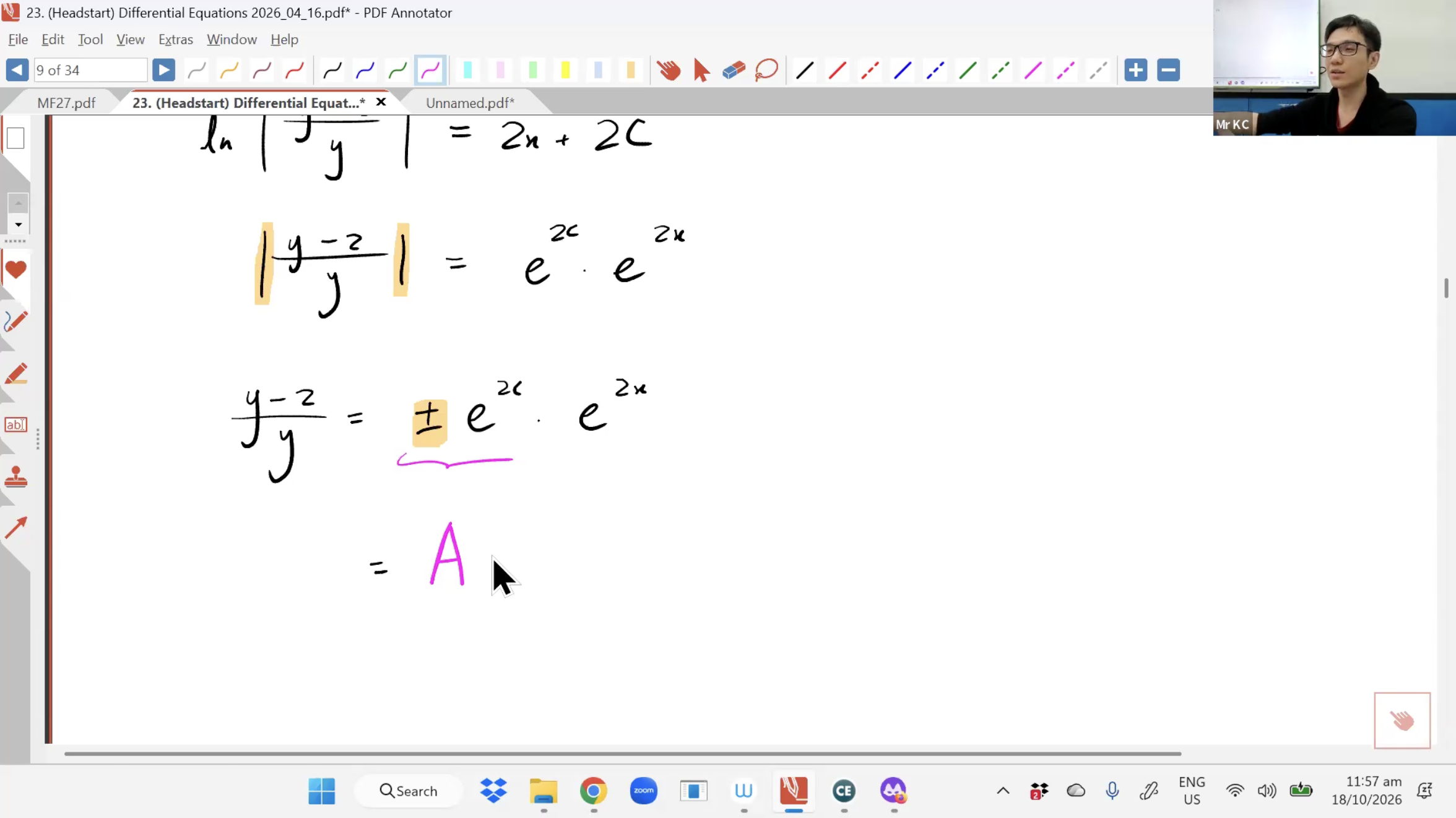Activate the Pan hand tool
Image resolution: width=1456 pixels, height=818 pixels.
[669, 70]
